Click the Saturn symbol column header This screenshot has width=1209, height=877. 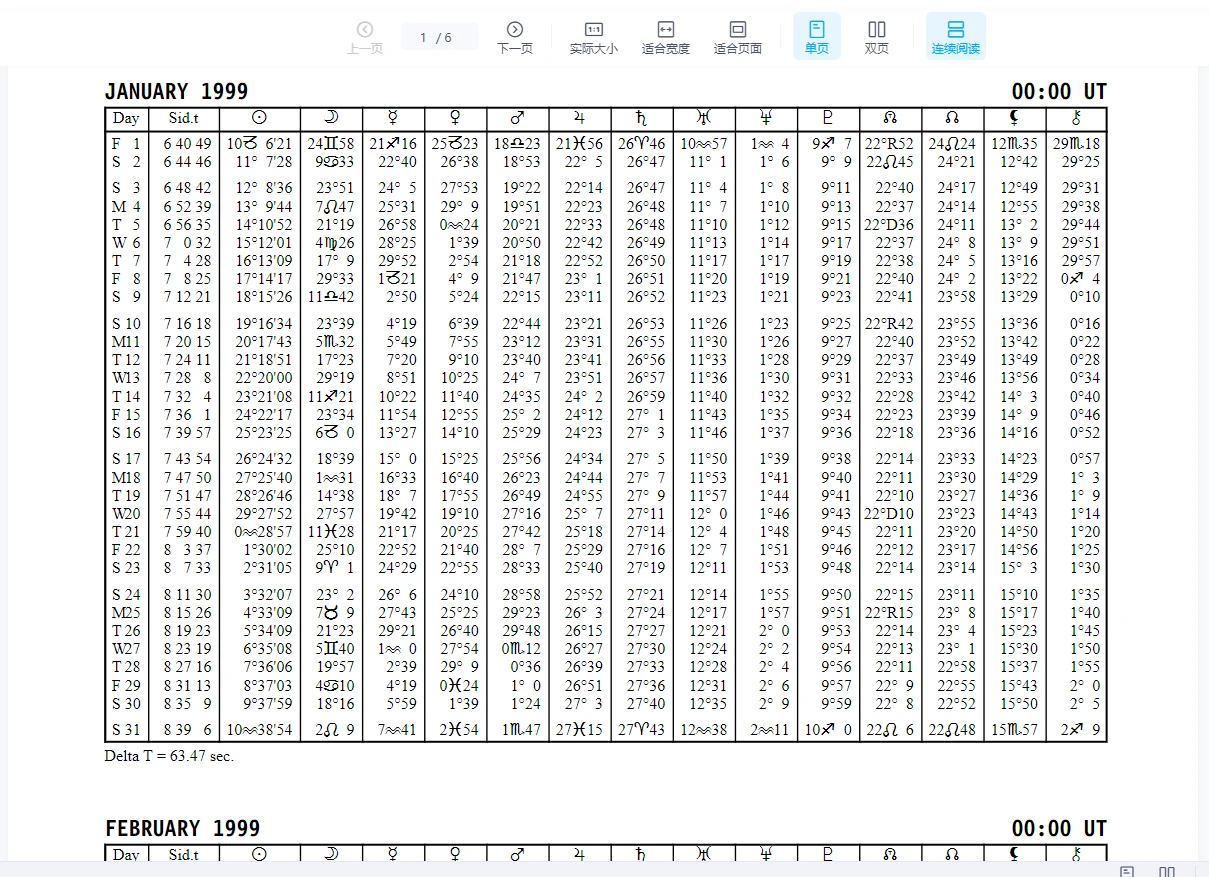(642, 119)
